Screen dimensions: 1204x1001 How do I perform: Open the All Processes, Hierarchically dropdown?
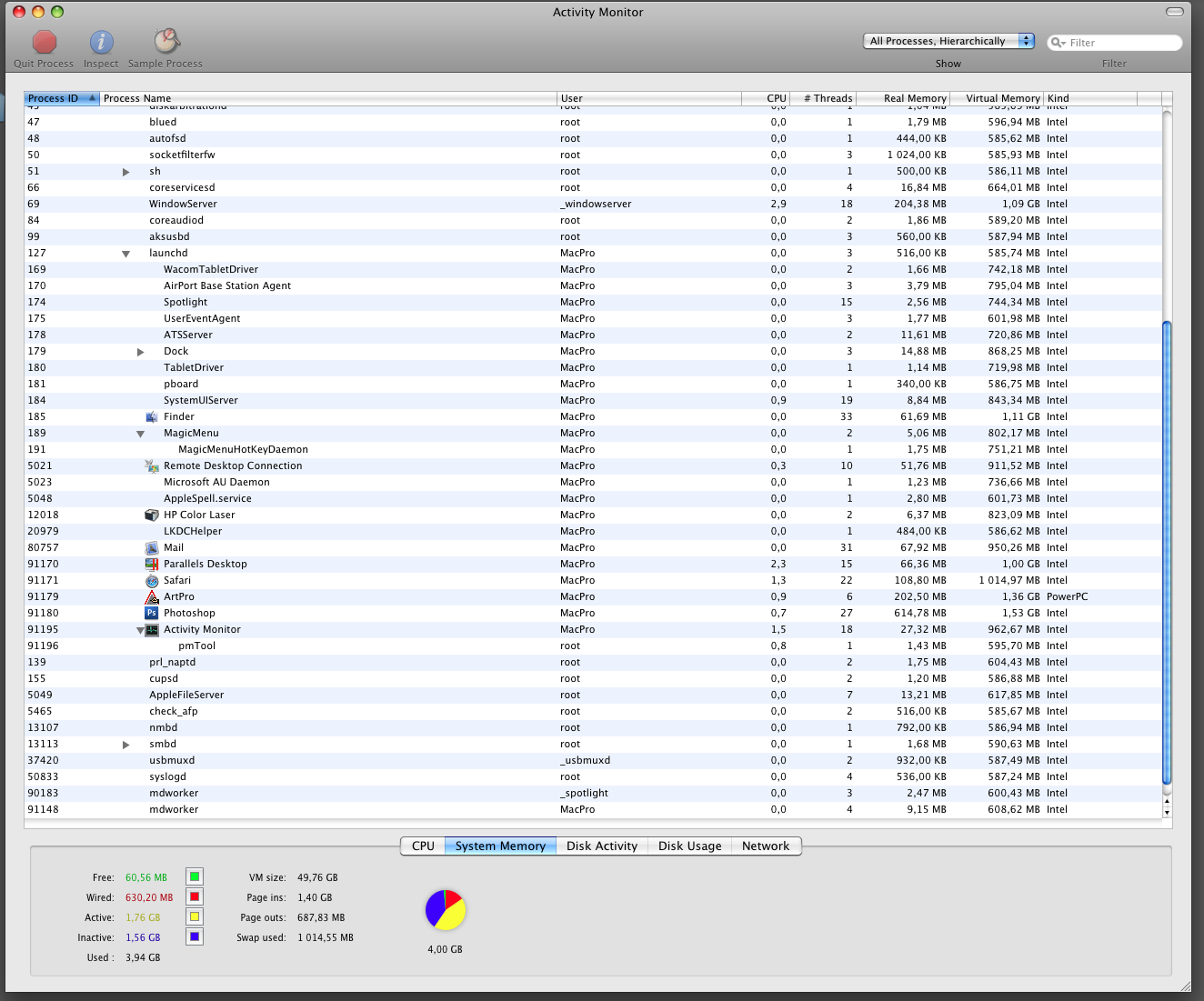[948, 41]
